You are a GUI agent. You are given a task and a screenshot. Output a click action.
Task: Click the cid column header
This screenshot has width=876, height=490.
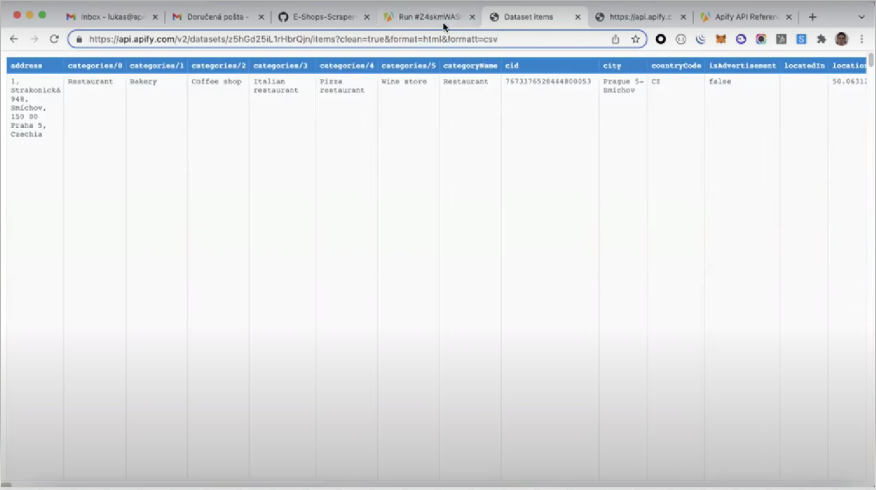(x=550, y=65)
